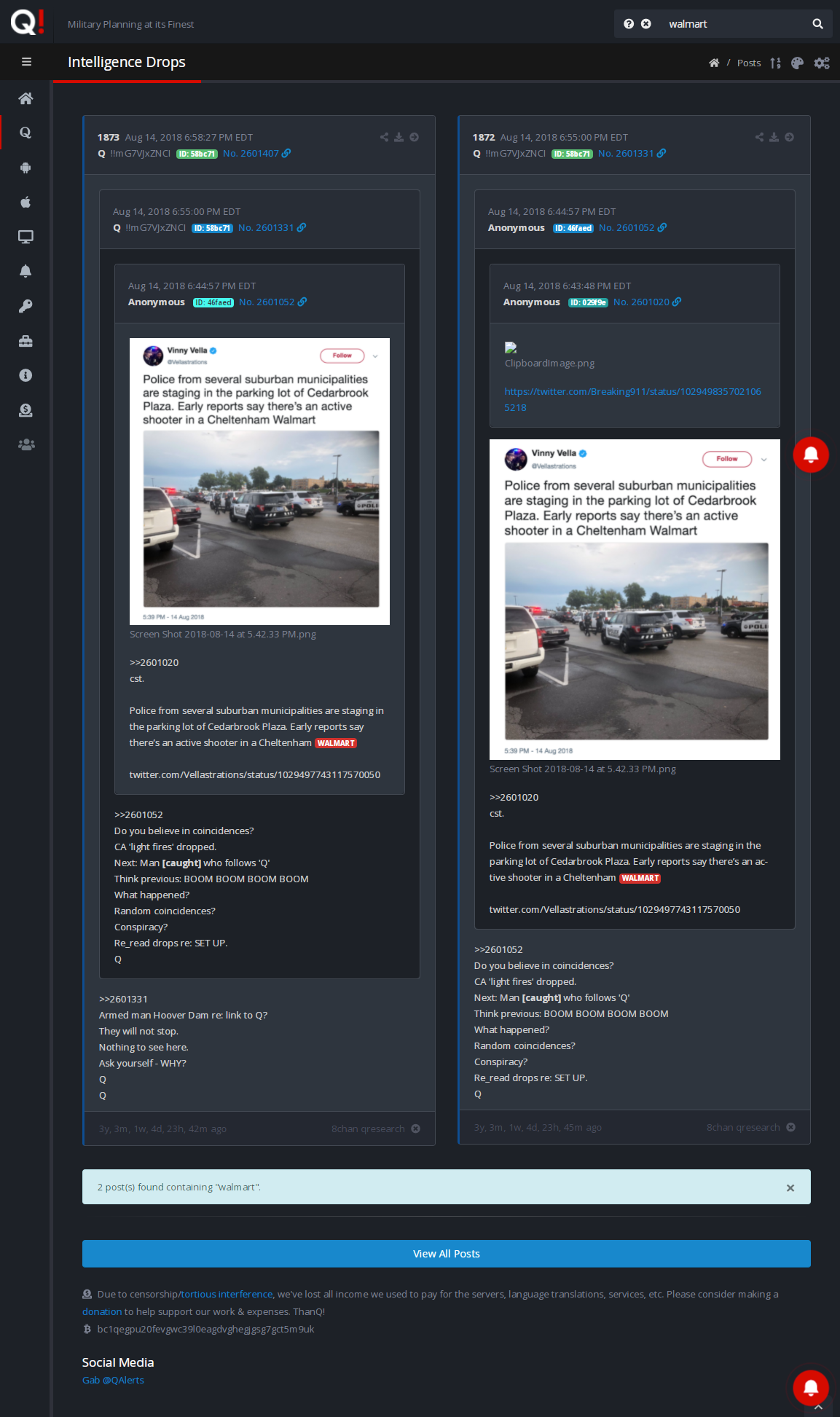Click share icon on post 1873

pos(384,137)
